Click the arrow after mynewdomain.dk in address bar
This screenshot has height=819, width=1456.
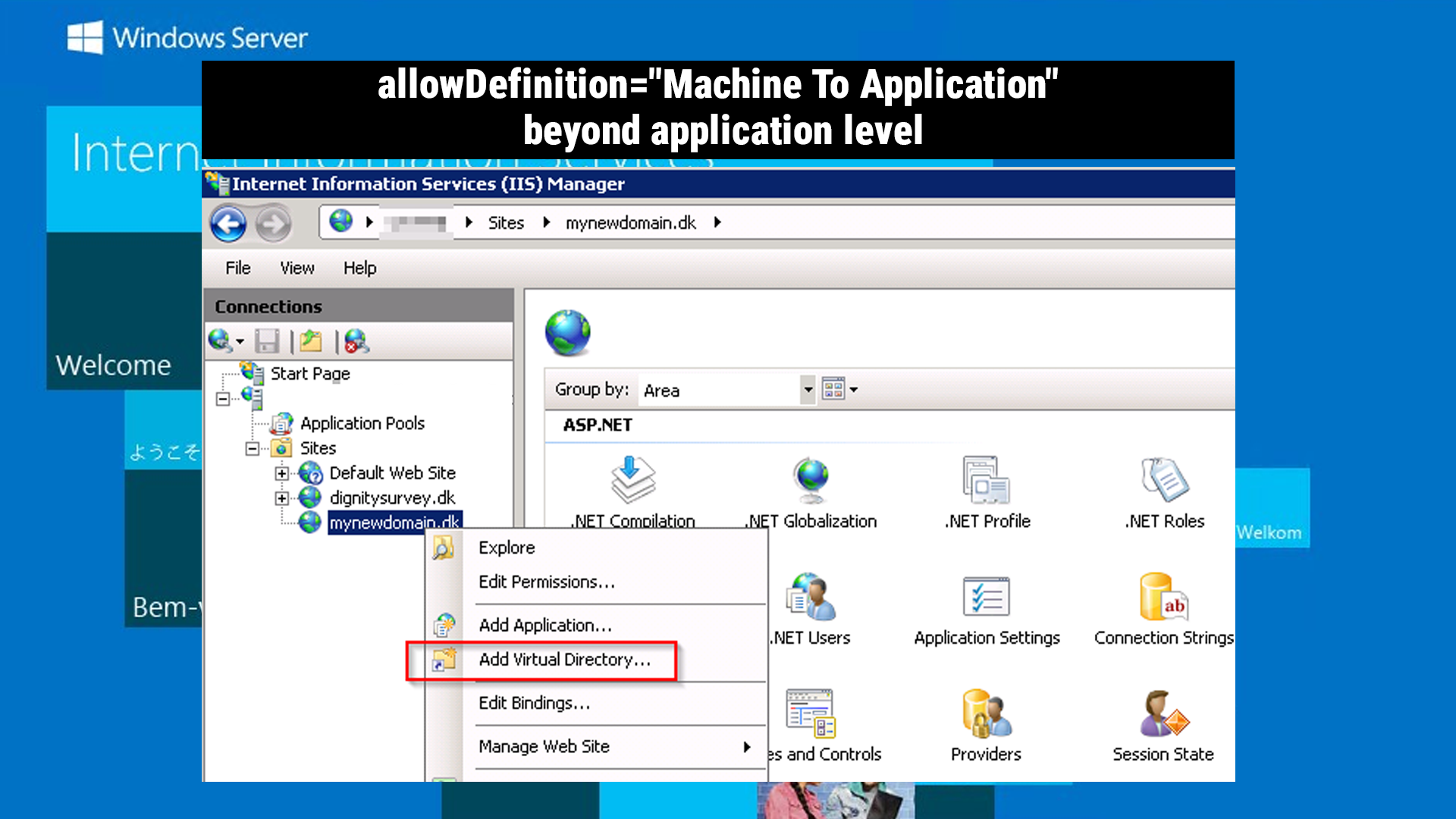(717, 222)
